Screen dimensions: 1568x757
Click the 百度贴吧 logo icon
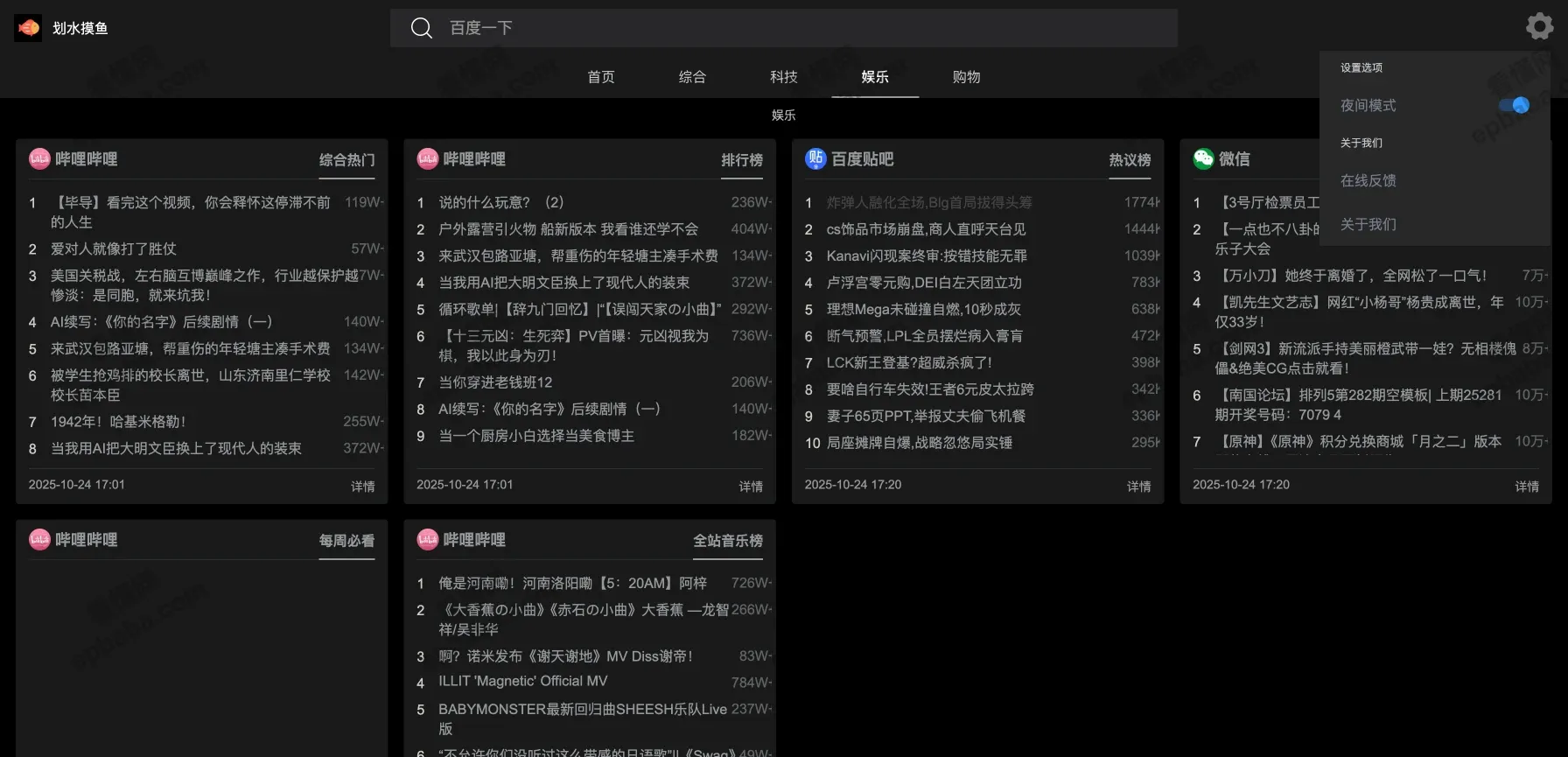pyautogui.click(x=815, y=158)
